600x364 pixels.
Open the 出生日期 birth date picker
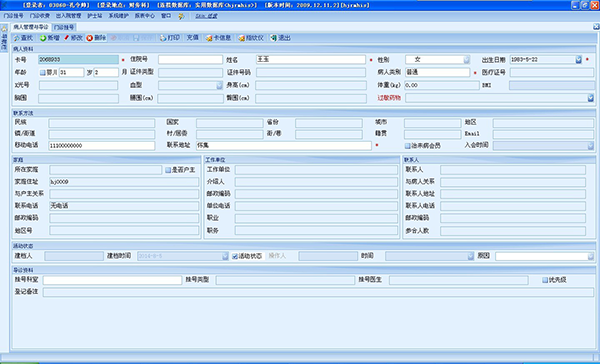(578, 60)
